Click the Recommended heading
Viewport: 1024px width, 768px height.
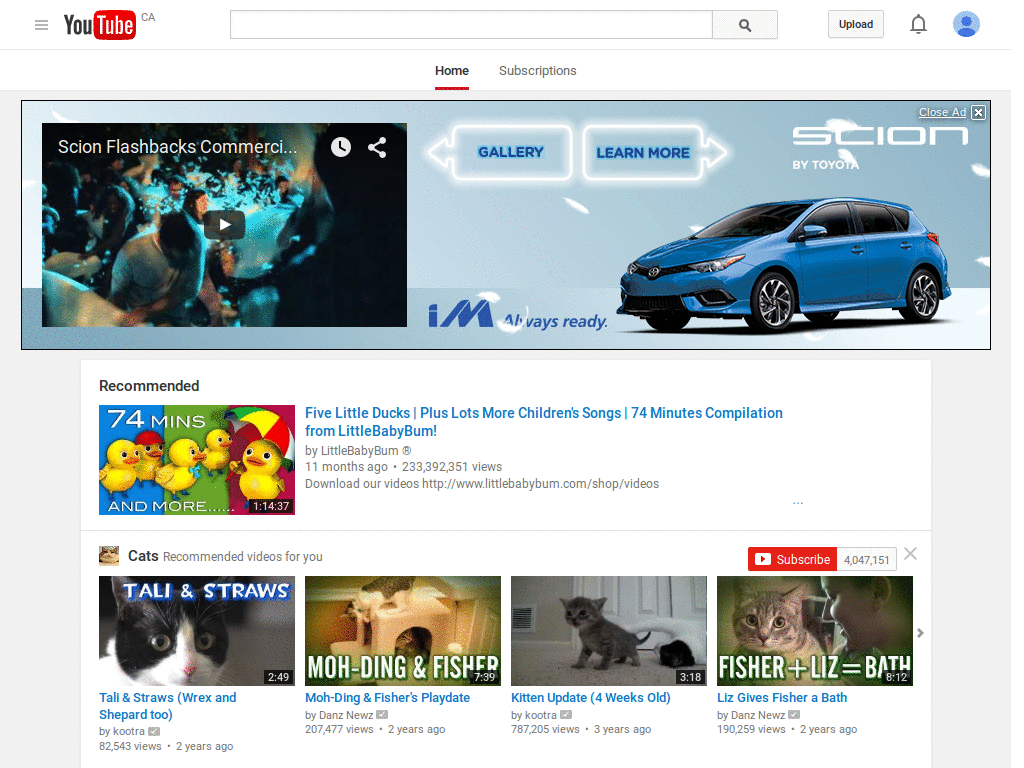pyautogui.click(x=149, y=386)
